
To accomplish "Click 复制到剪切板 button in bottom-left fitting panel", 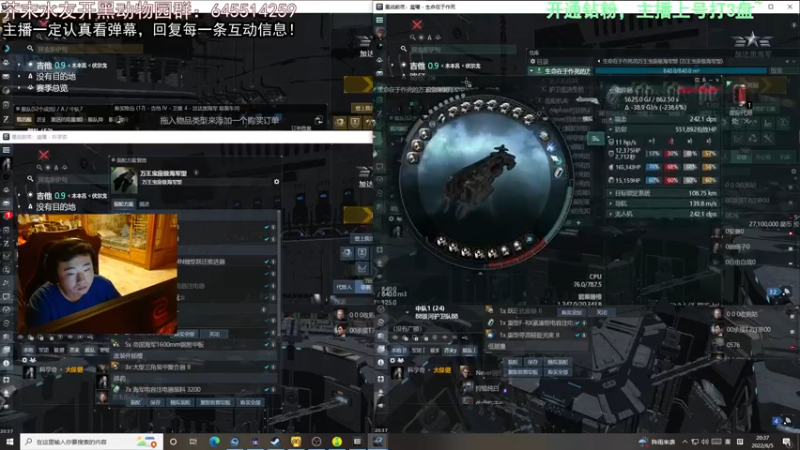I will [215, 403].
